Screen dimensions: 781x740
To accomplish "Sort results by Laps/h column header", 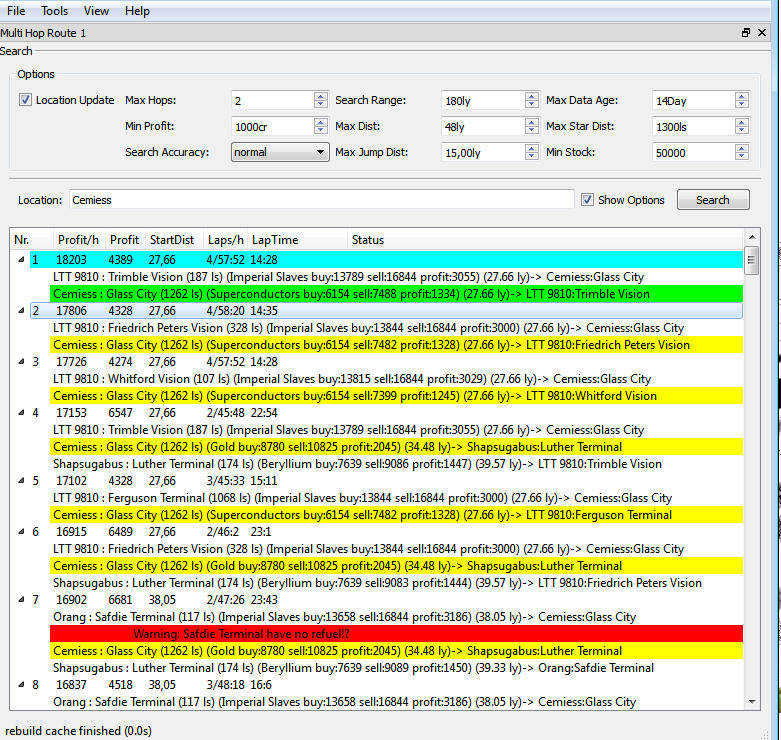I will pos(225,240).
